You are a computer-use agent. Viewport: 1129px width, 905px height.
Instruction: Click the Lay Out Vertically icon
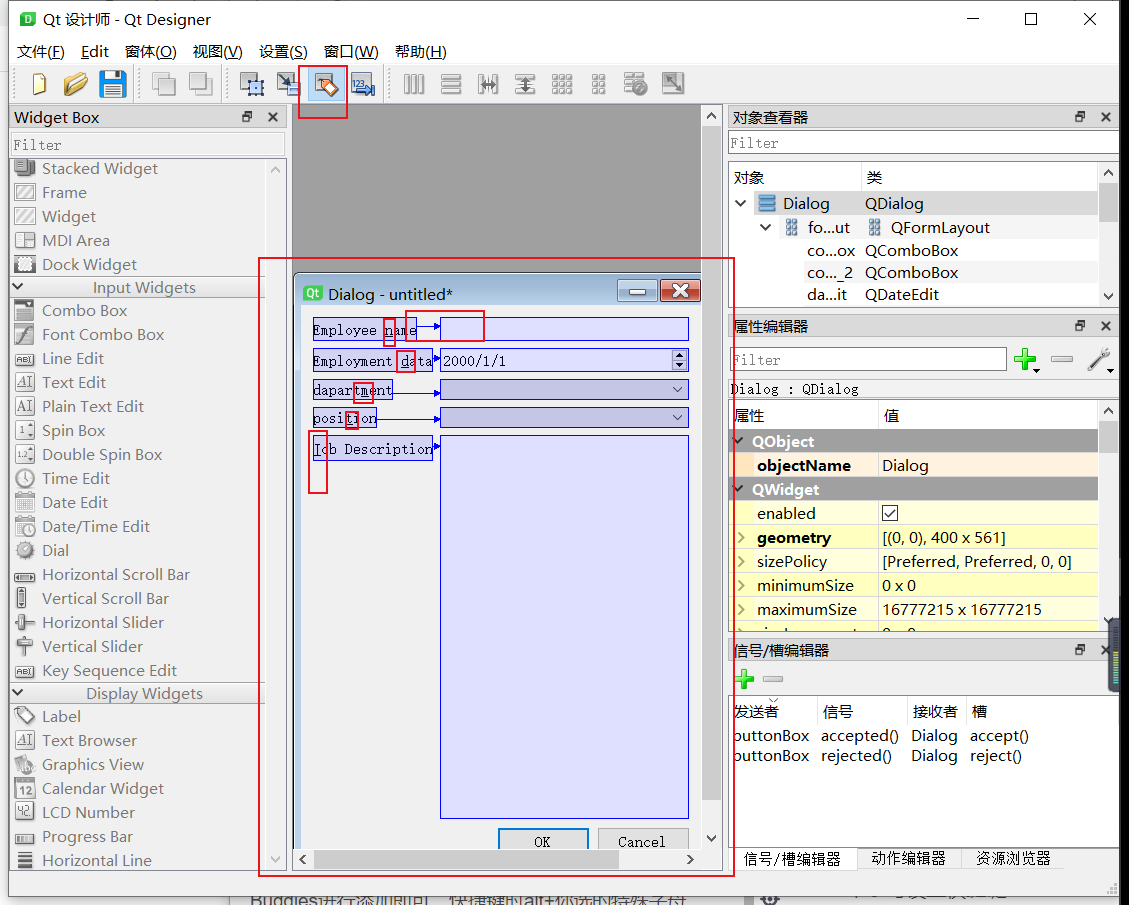point(451,84)
